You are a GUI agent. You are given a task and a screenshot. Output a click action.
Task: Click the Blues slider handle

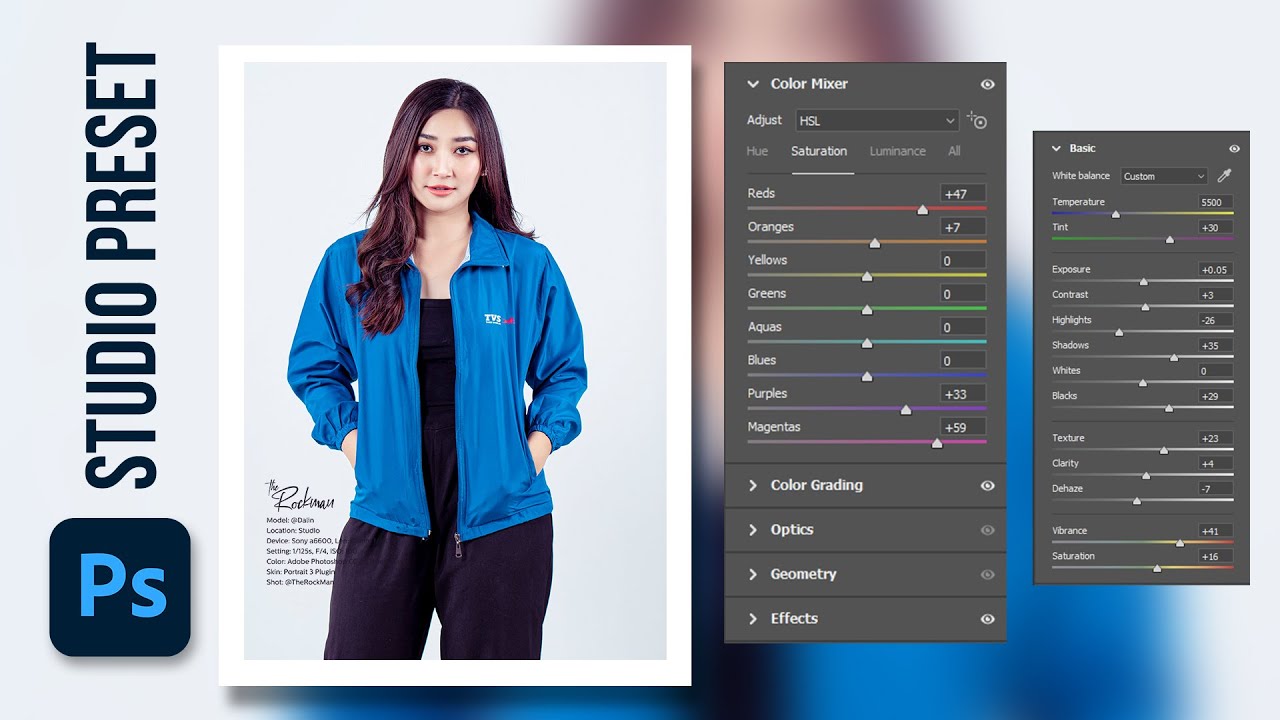coord(867,376)
